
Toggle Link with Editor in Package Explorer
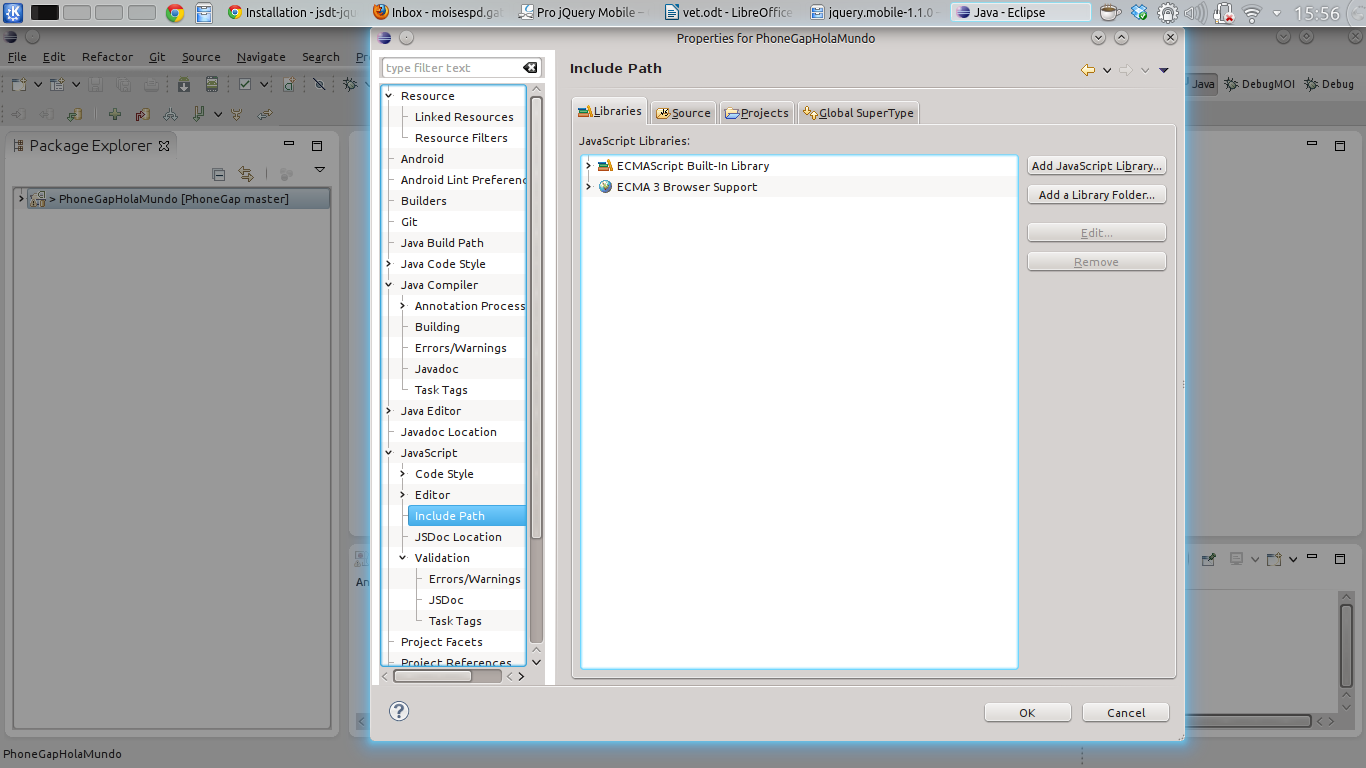(x=246, y=174)
